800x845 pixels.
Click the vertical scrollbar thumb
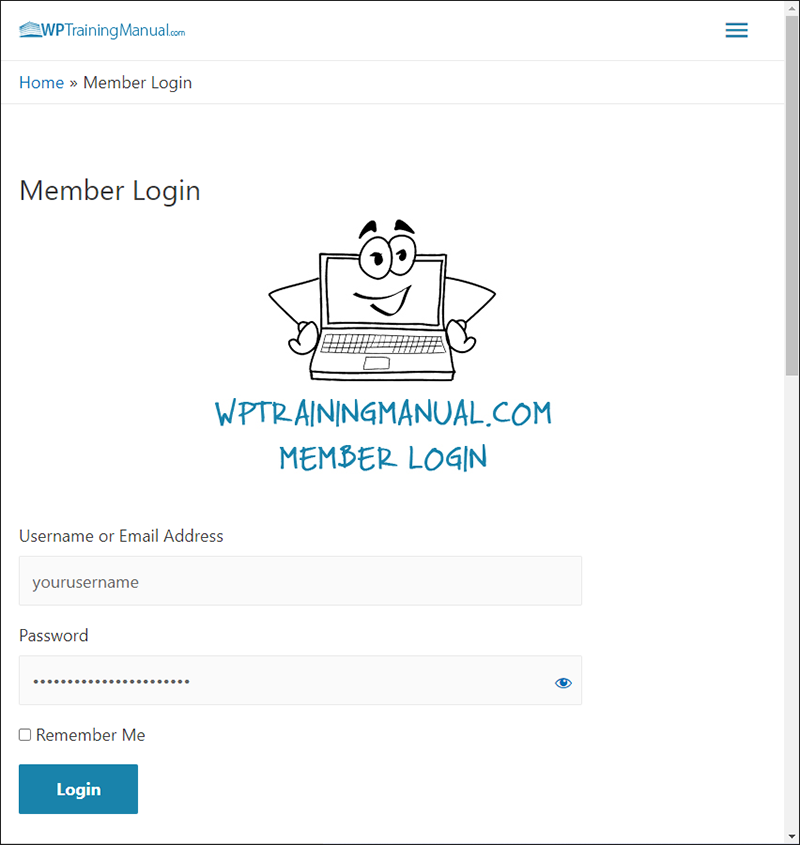pyautogui.click(x=792, y=194)
